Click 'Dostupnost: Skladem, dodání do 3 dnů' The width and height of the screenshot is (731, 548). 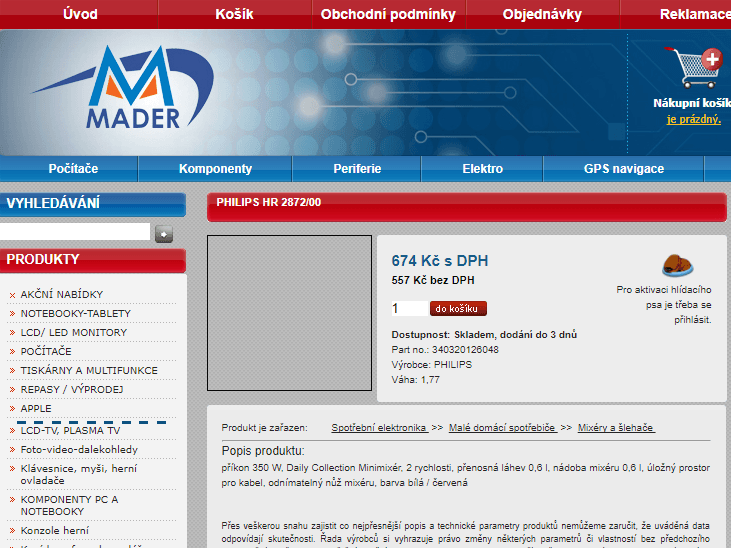[484, 335]
